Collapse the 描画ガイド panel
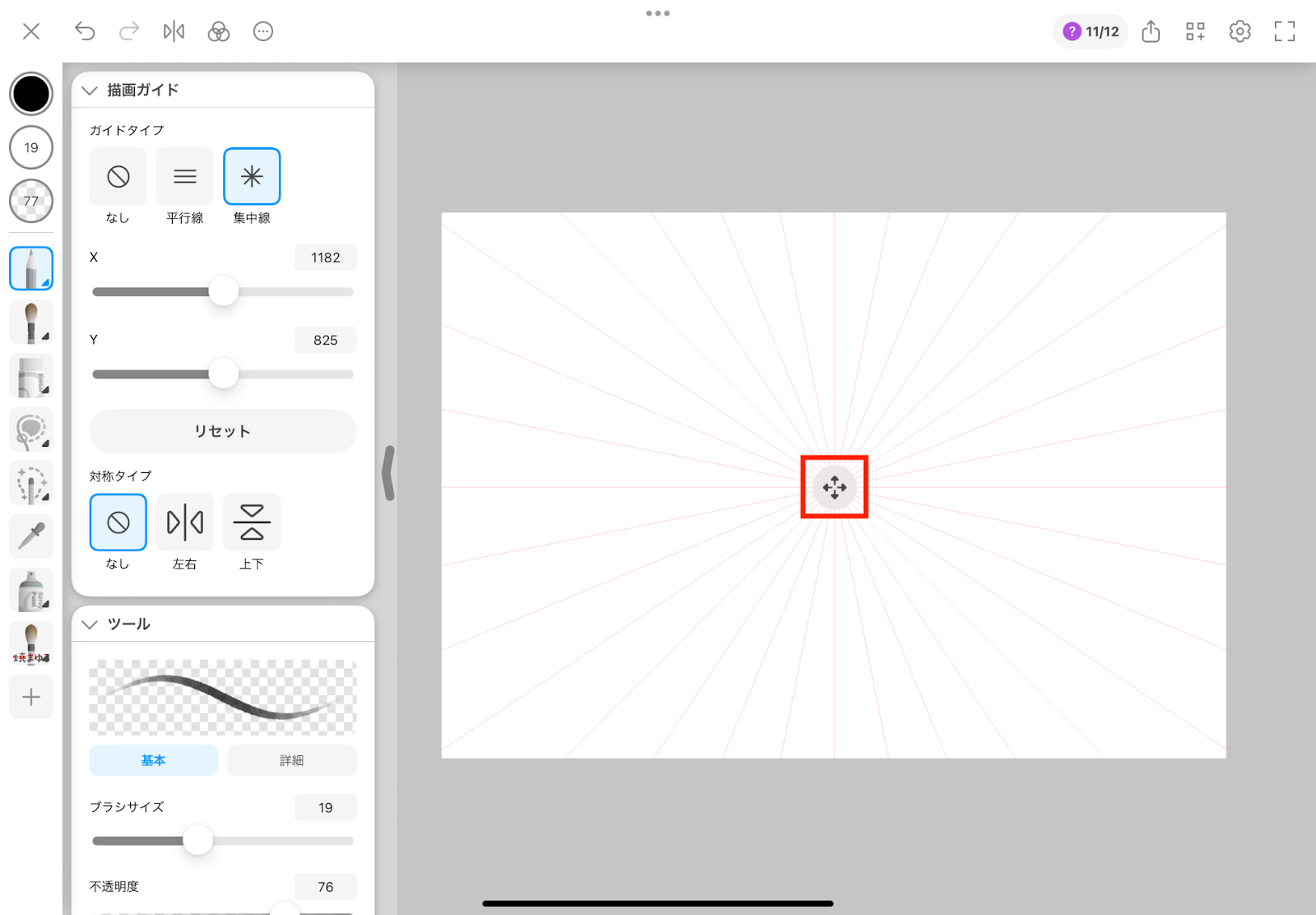 coord(90,90)
